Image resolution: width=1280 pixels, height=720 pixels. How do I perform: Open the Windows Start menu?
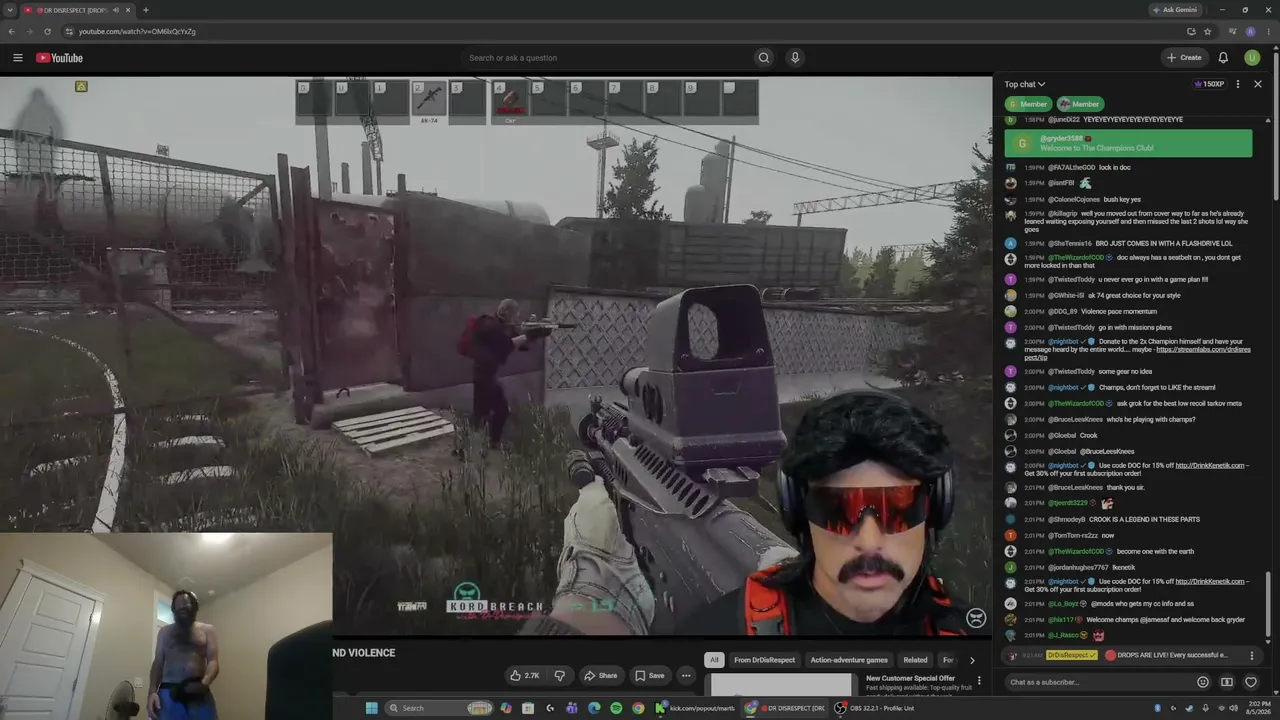pos(372,708)
